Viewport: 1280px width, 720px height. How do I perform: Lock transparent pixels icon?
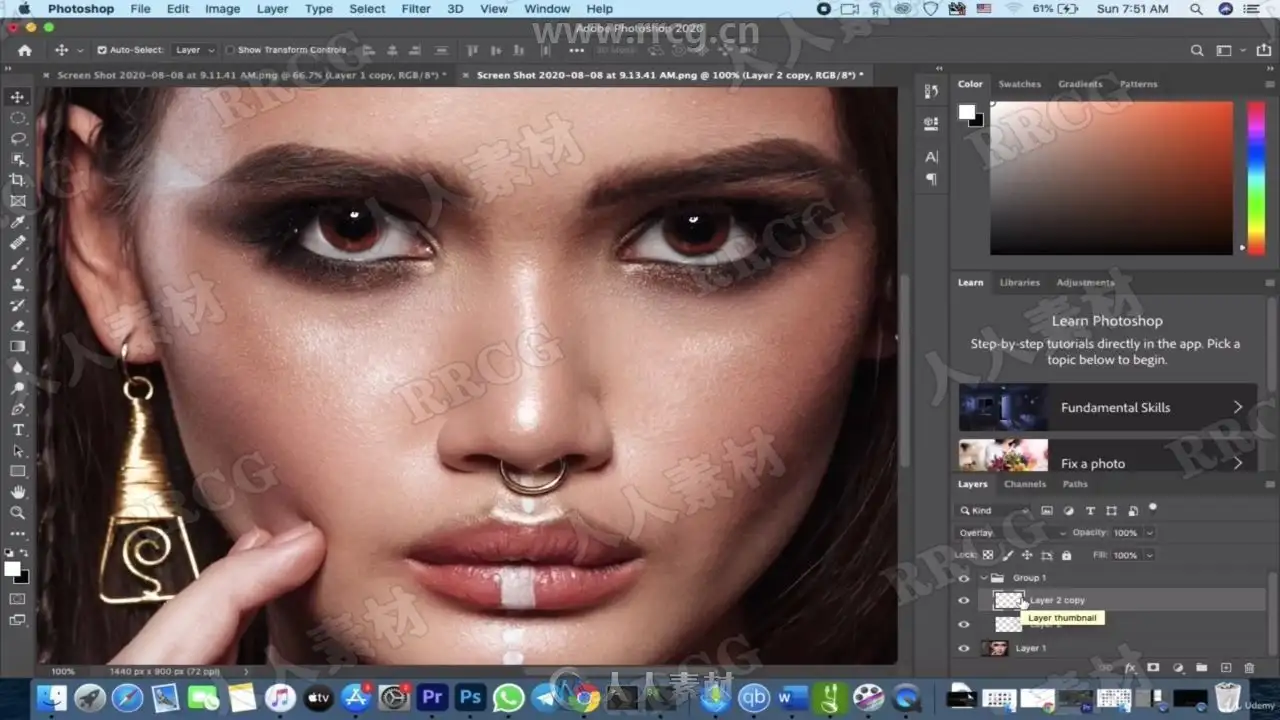click(x=988, y=555)
